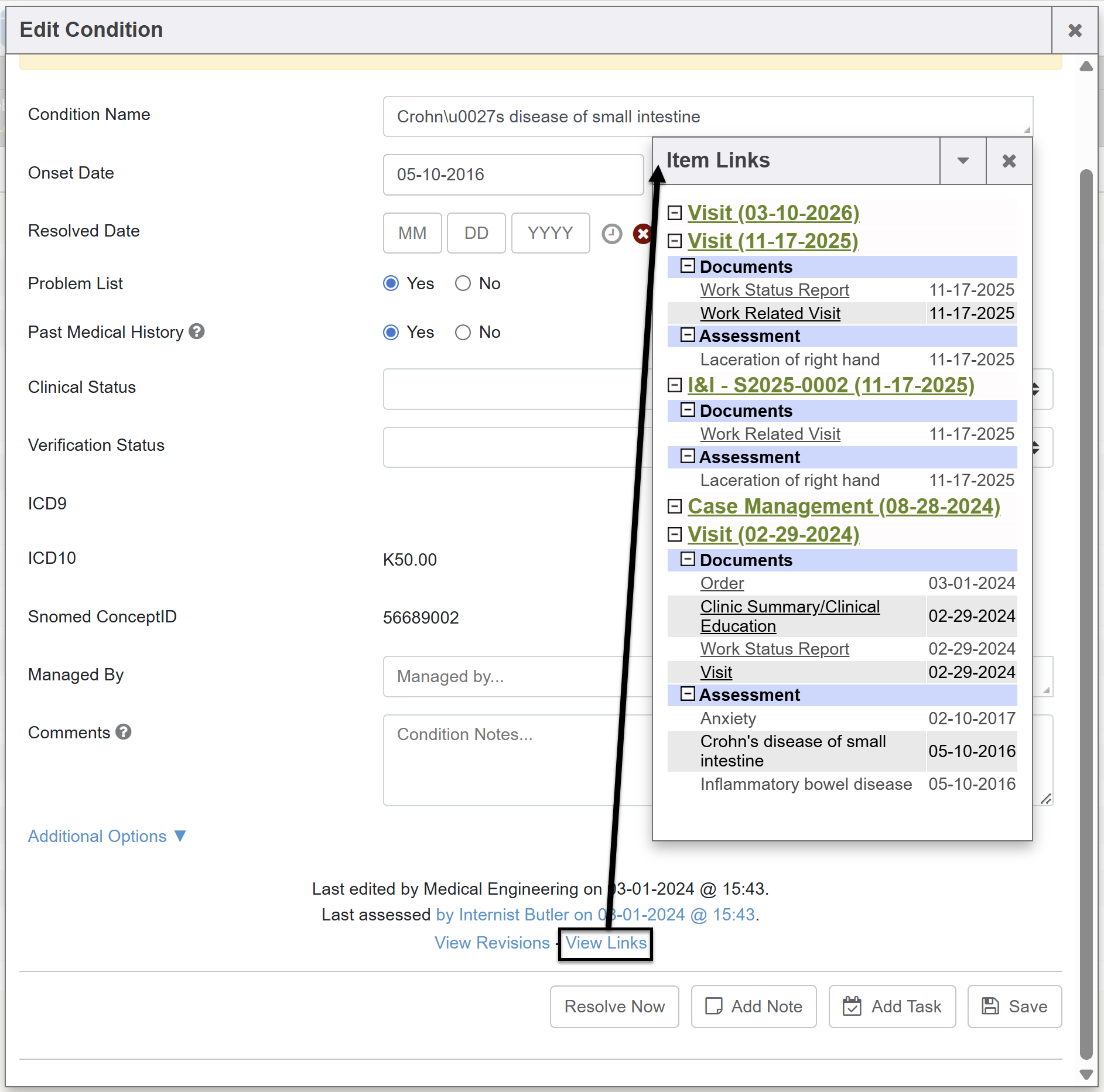Viewport: 1104px width, 1092px height.
Task: Collapse Documents section under I&I S2025-0002
Action: 688,410
